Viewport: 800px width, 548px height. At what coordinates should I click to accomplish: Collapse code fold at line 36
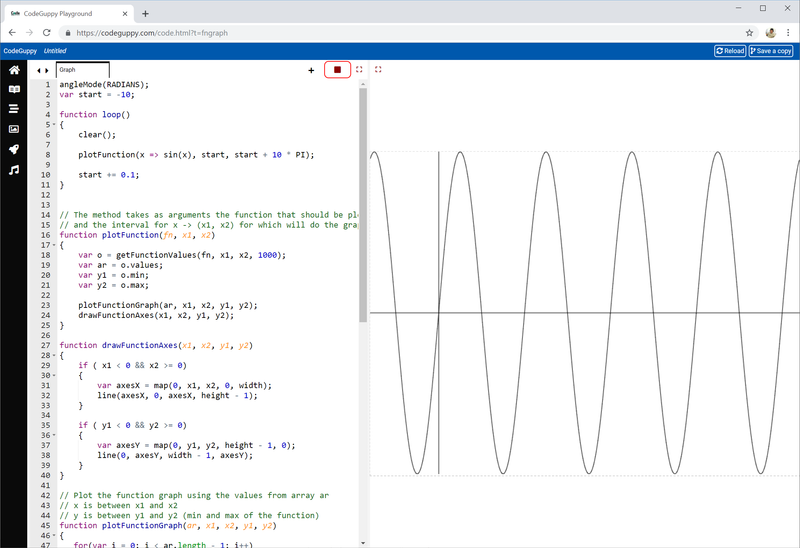tap(54, 435)
